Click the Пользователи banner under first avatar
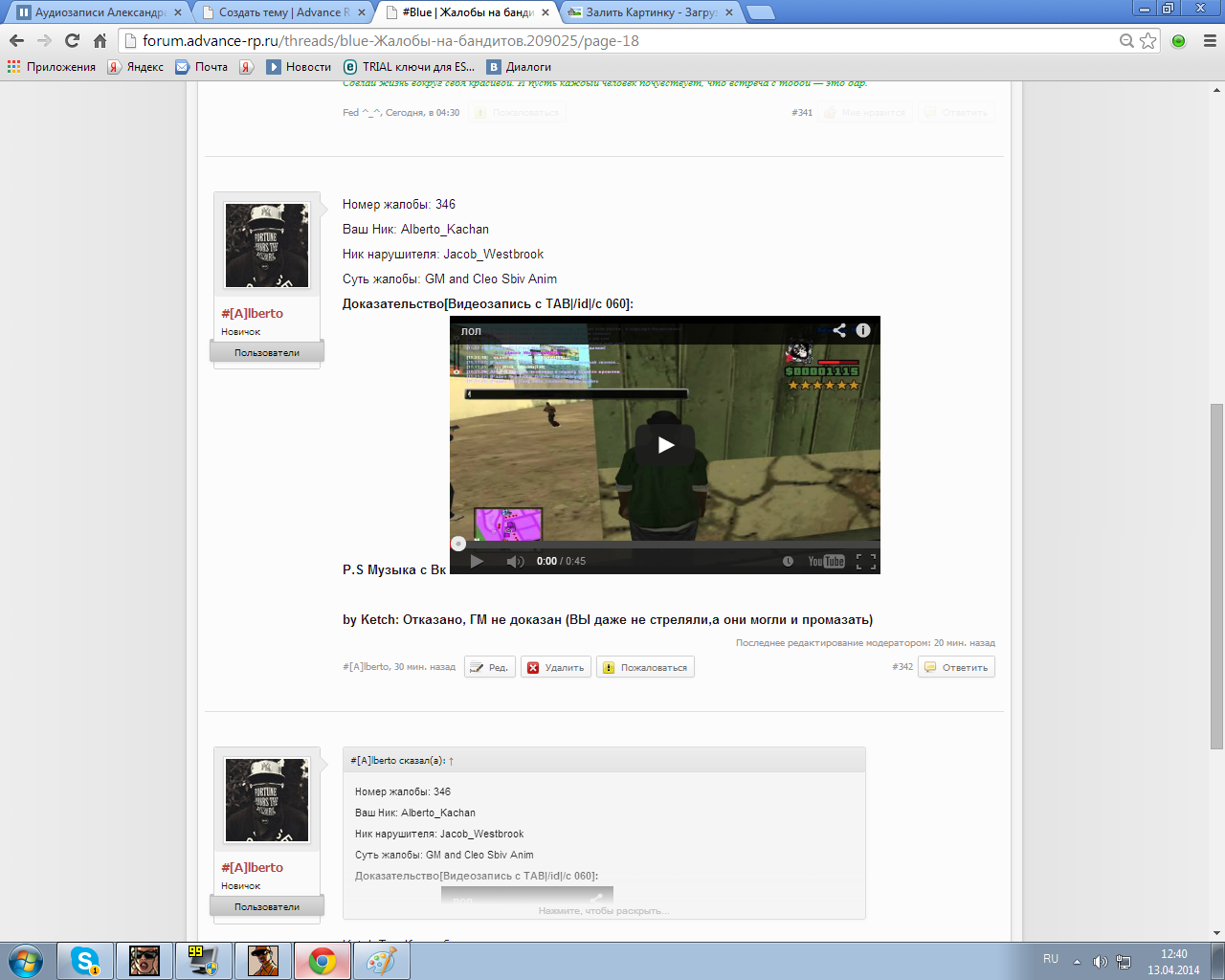This screenshot has width=1225, height=980. pyautogui.click(x=267, y=352)
